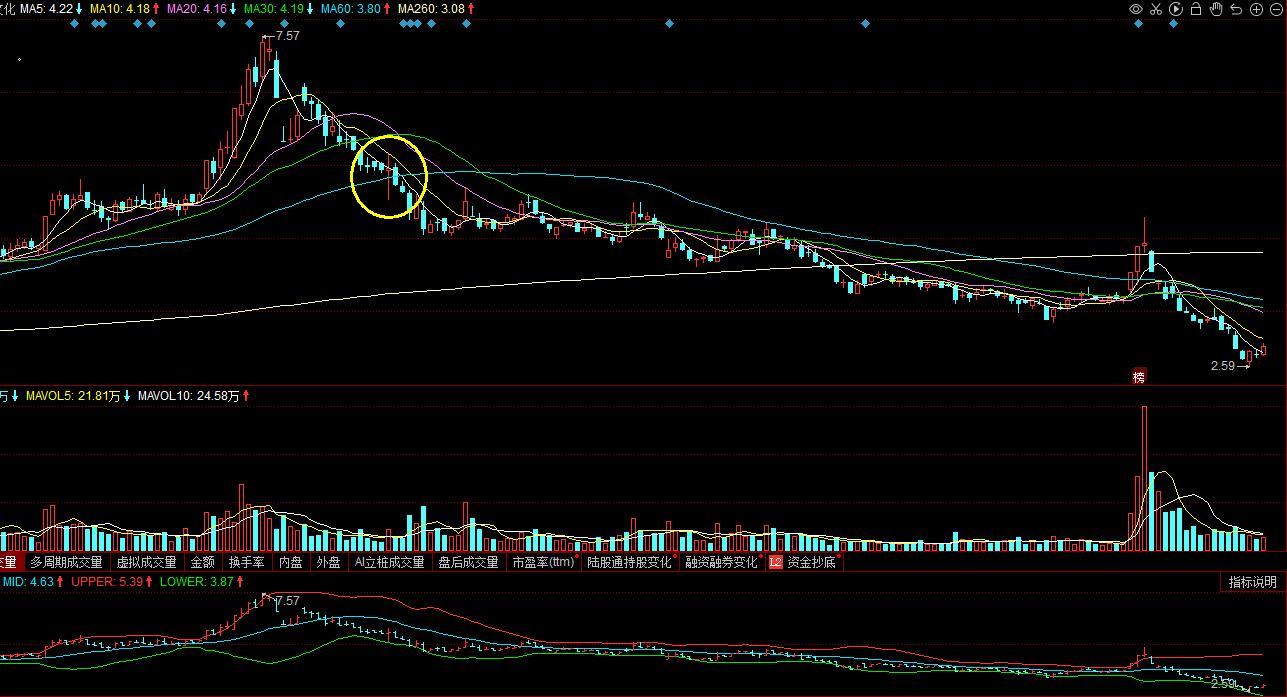The width and height of the screenshot is (1287, 697).
Task: Click the LOWER: 3.87 Bollinger label
Action: (x=198, y=581)
